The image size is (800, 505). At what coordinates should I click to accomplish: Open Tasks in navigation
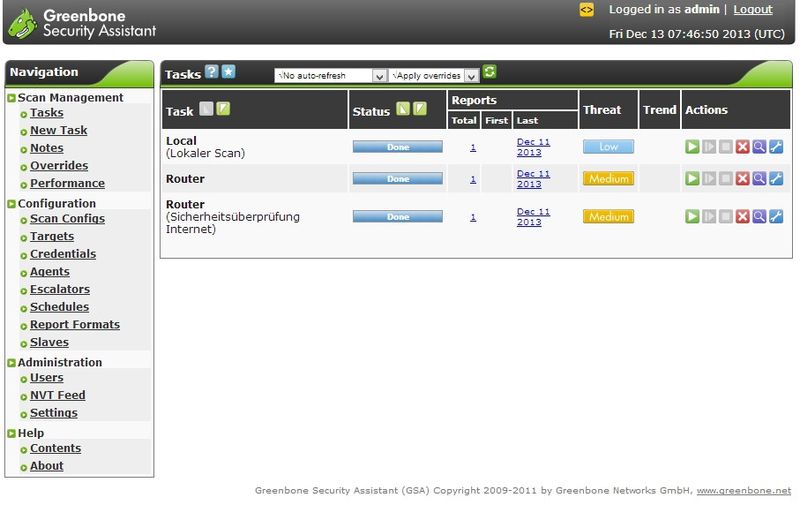coord(46,113)
